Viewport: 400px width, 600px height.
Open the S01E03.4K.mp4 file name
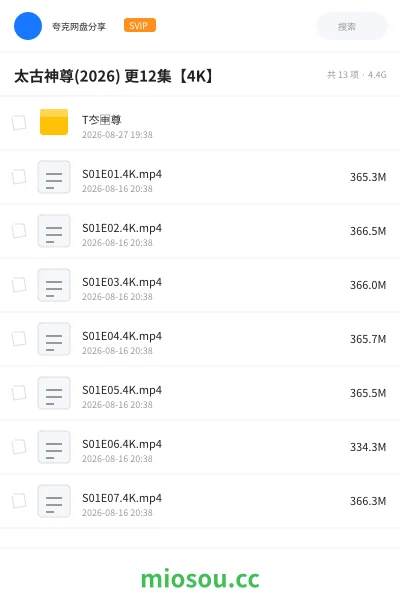(x=122, y=282)
